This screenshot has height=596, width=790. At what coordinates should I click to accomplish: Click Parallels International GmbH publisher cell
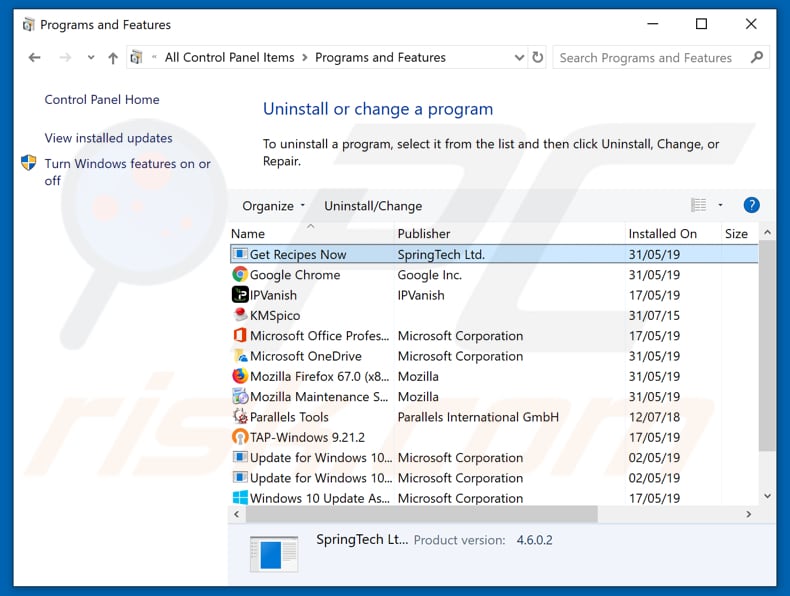tap(478, 417)
